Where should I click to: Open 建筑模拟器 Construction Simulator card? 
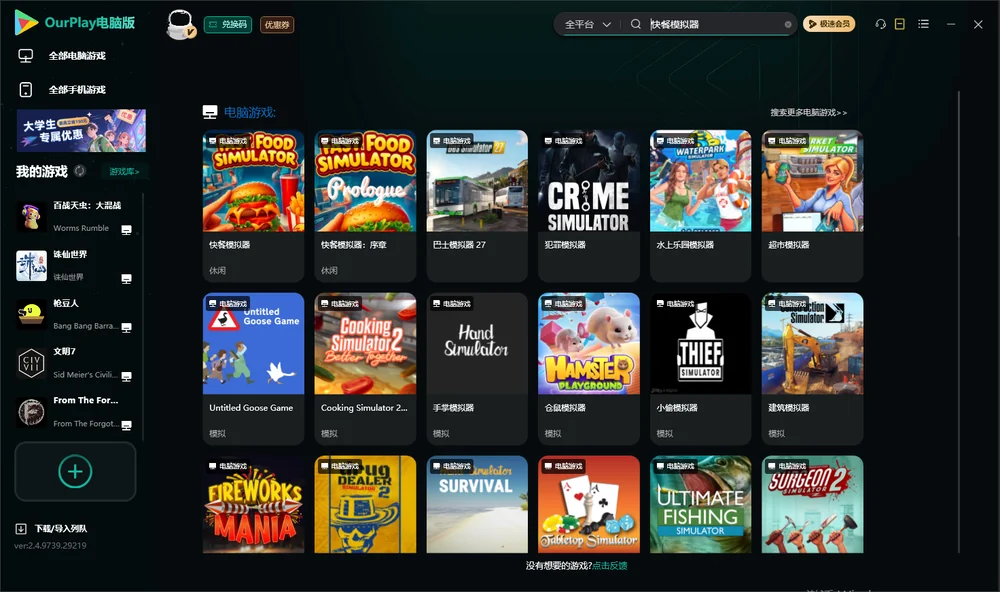click(x=812, y=369)
